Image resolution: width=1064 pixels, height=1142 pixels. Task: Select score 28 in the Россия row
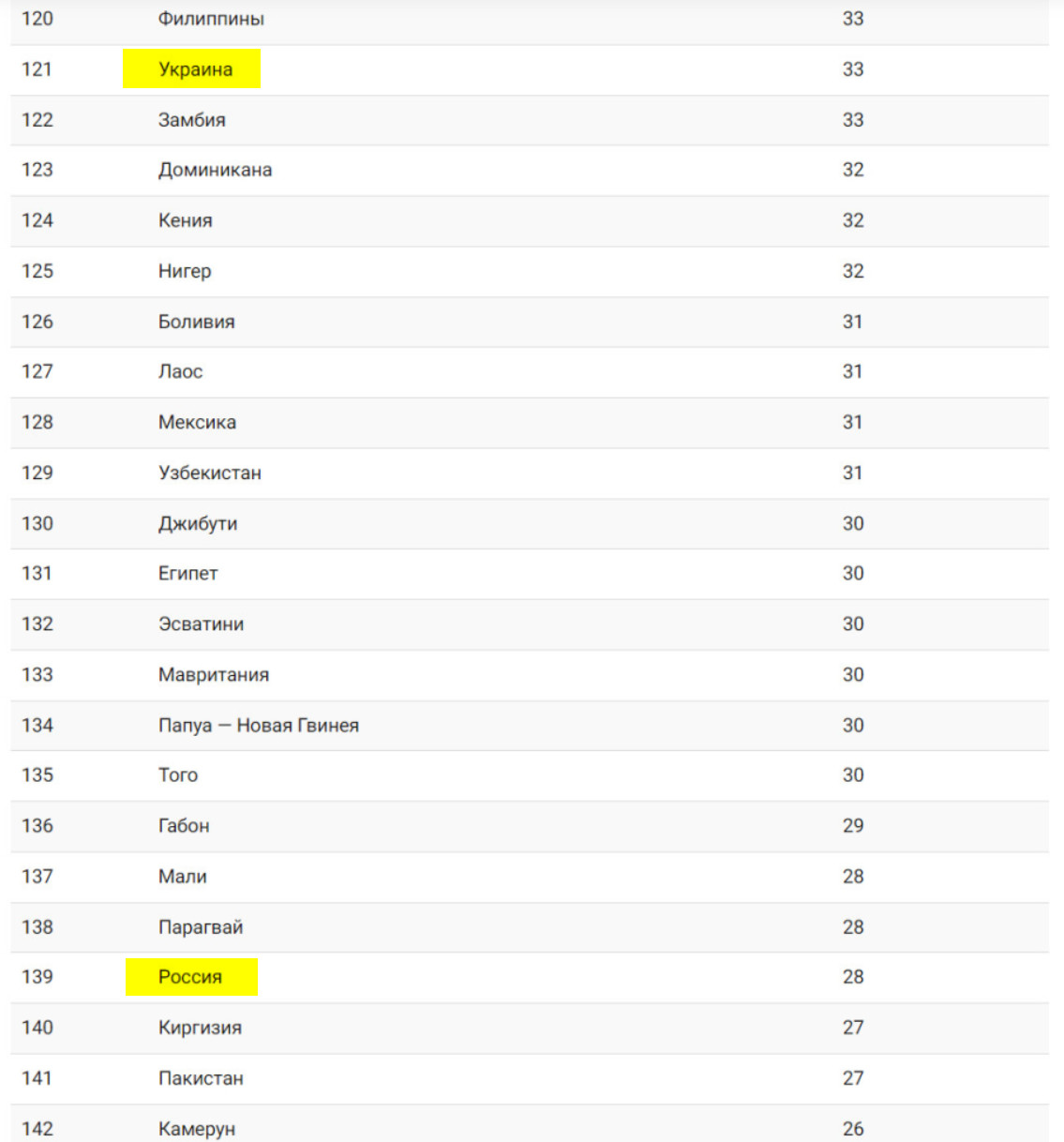pos(853,977)
